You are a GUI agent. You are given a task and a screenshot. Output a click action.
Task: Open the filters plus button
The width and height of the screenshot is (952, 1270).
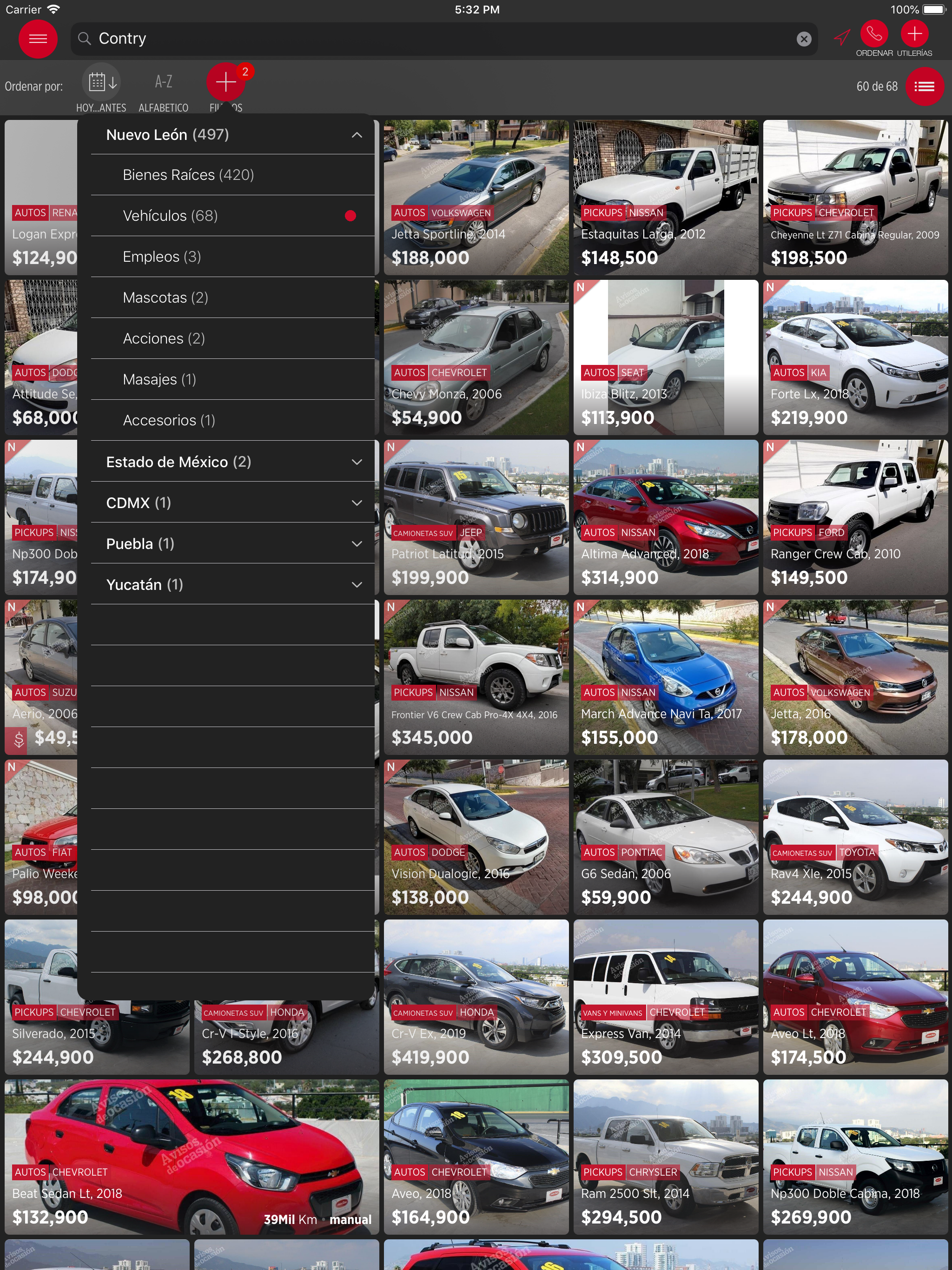225,82
